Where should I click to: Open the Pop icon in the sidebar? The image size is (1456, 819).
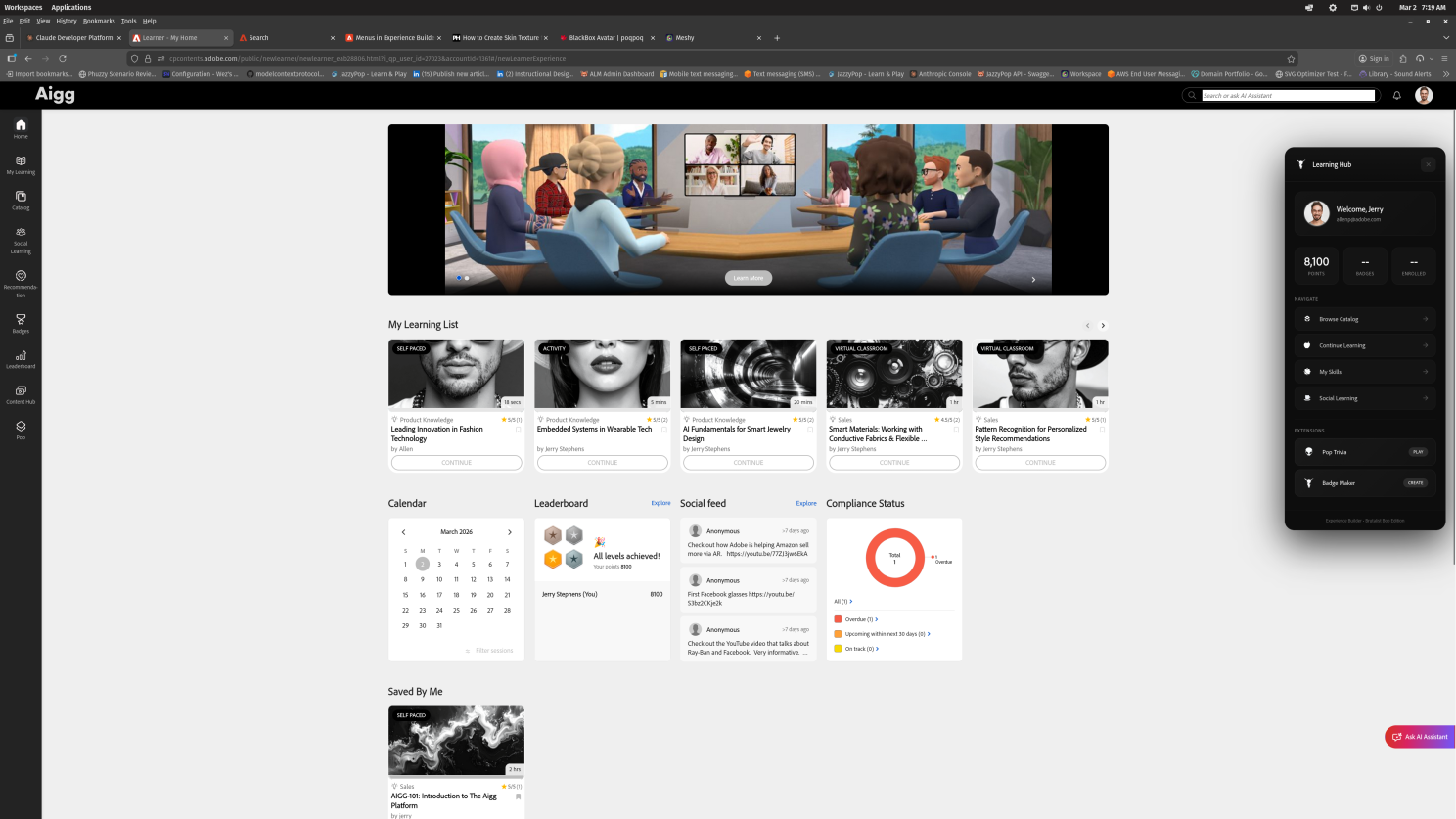click(21, 430)
